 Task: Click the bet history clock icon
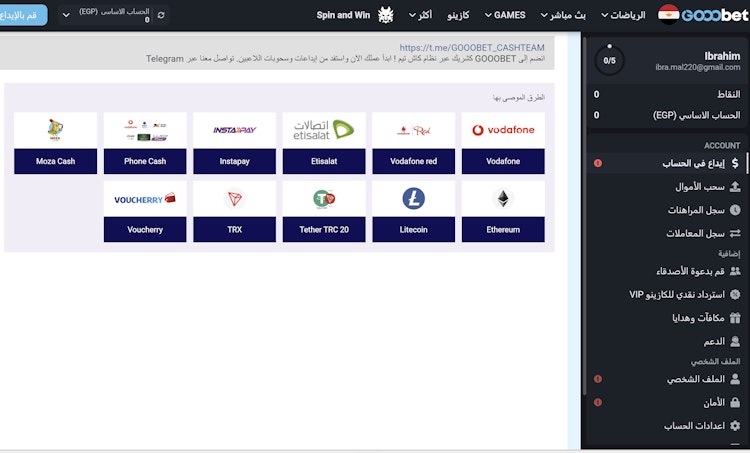click(735, 210)
